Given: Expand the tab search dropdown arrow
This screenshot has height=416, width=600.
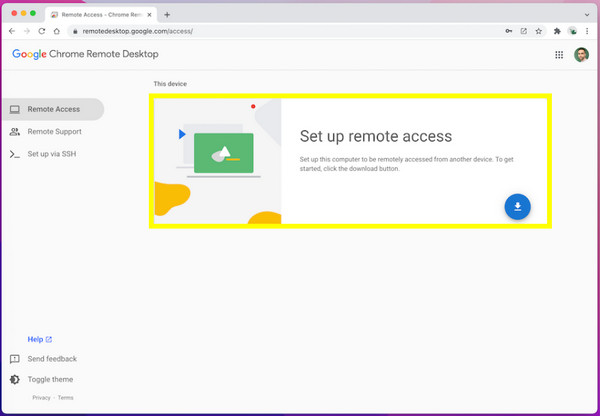Looking at the screenshot, I should pyautogui.click(x=587, y=15).
